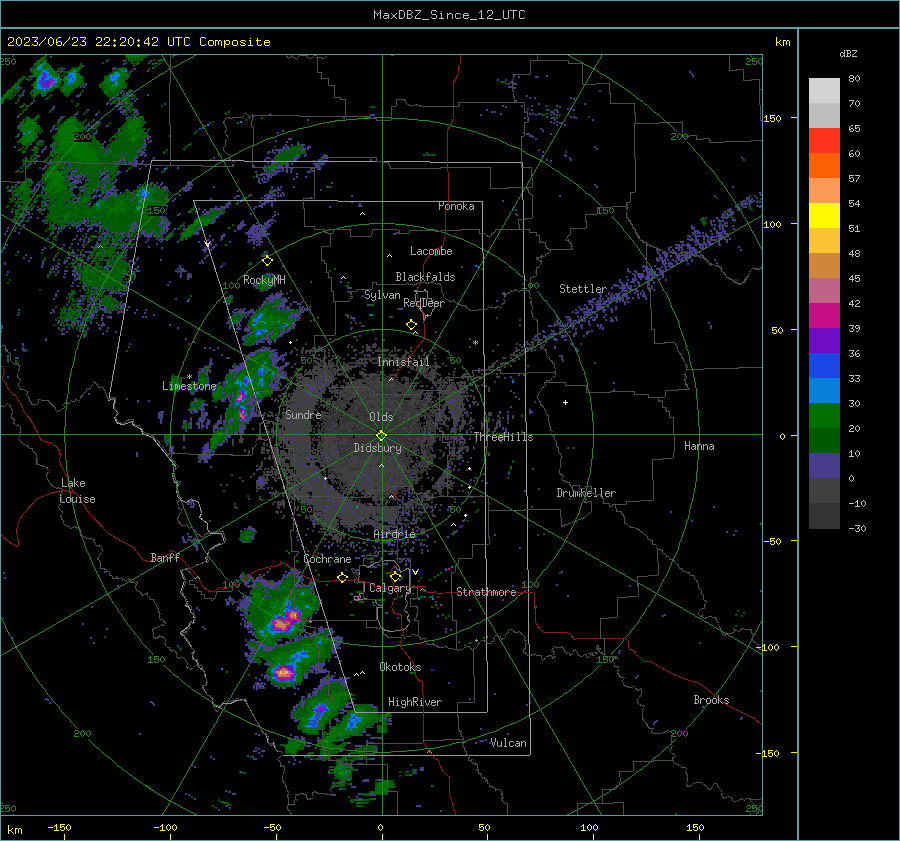900x841 pixels.
Task: Click the Innisfail city label
Action: [x=404, y=362]
